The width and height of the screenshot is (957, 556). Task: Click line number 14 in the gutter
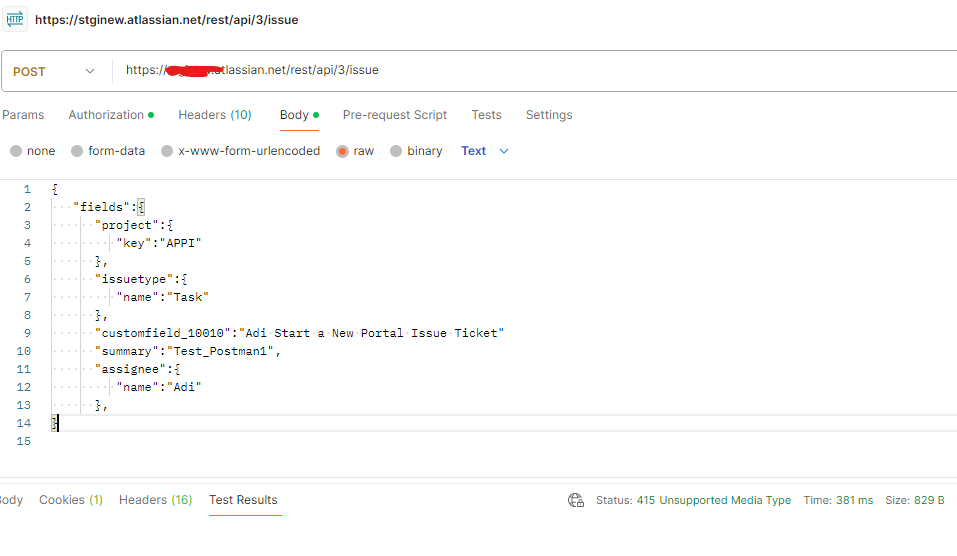(x=24, y=423)
